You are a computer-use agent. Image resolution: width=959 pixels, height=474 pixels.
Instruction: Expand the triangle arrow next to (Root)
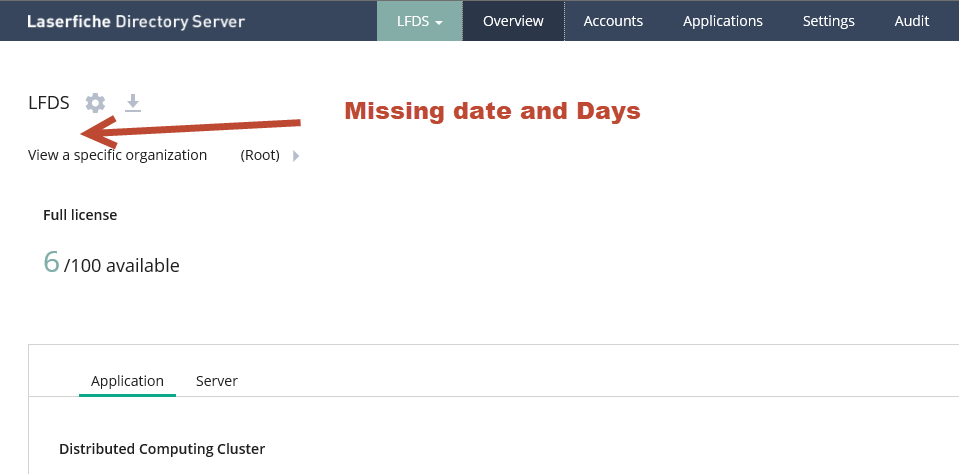(x=296, y=156)
